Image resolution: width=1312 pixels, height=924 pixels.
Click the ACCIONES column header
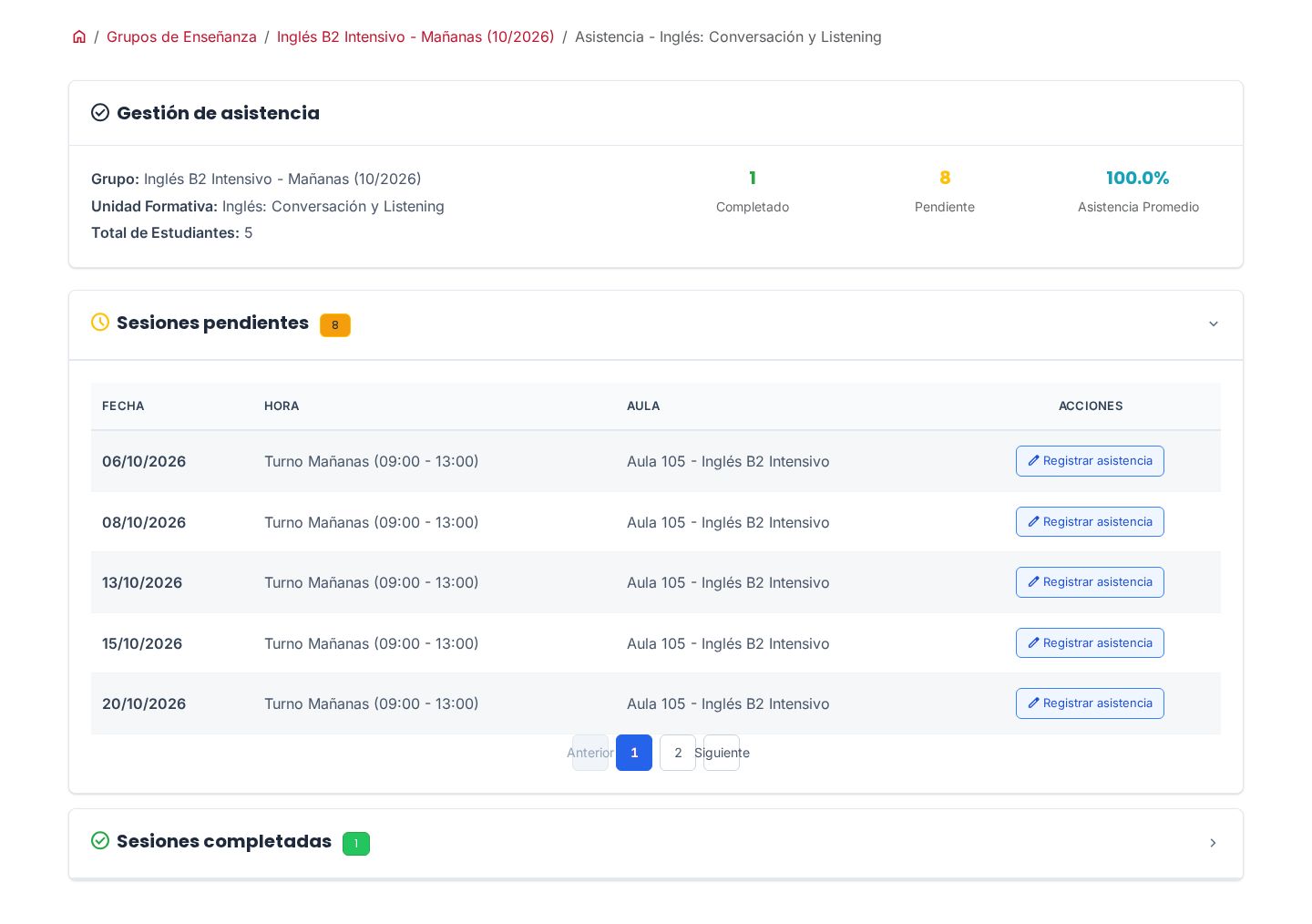tap(1091, 406)
